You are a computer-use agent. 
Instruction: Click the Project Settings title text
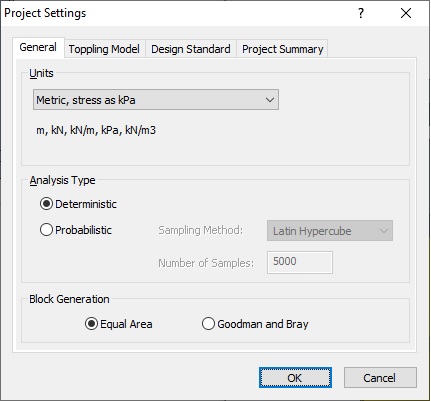[x=45, y=13]
